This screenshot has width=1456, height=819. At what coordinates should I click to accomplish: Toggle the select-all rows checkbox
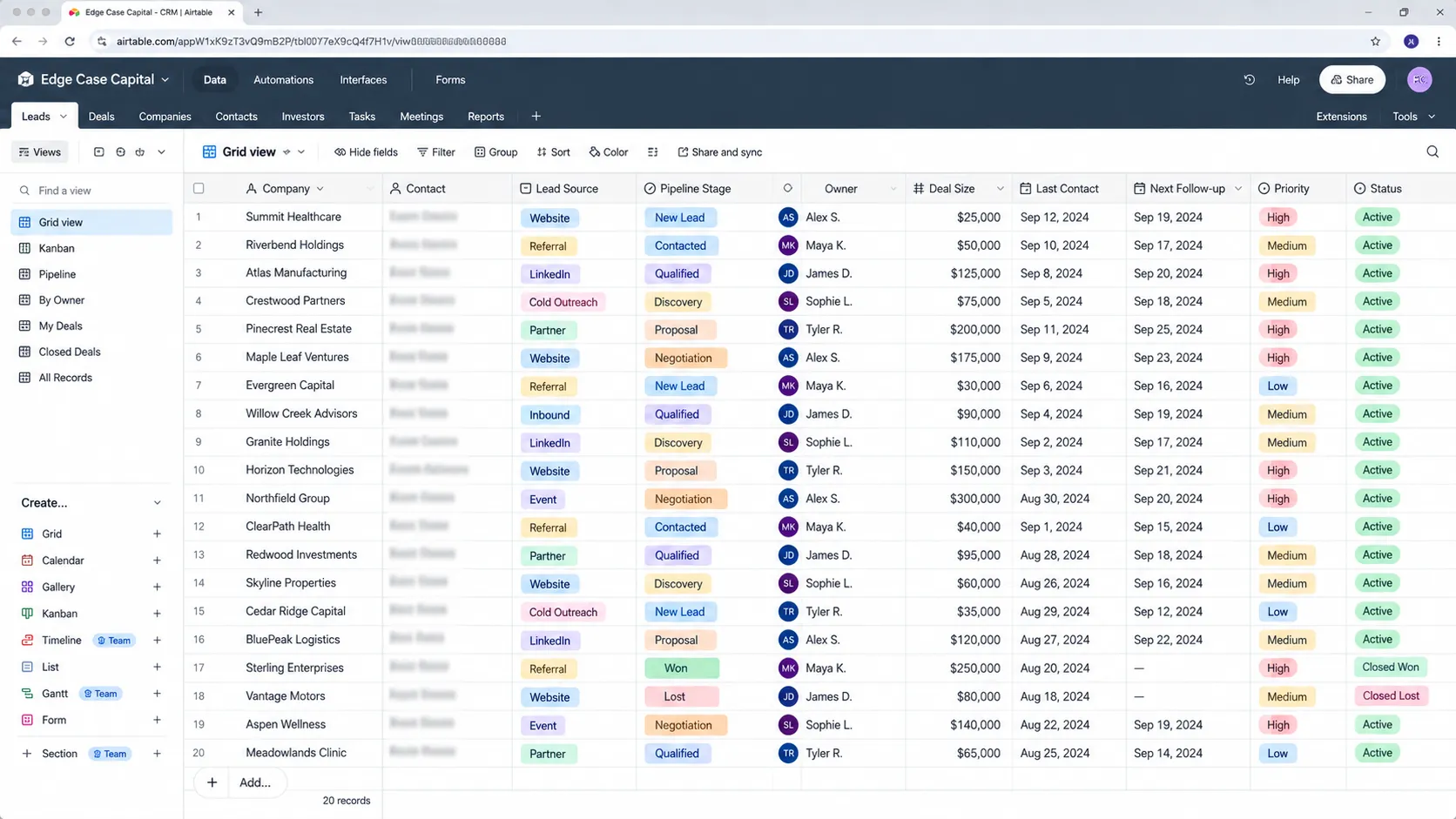click(199, 188)
